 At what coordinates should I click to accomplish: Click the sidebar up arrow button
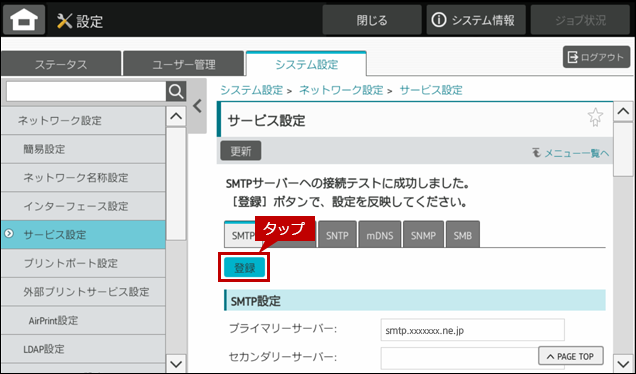point(176,116)
